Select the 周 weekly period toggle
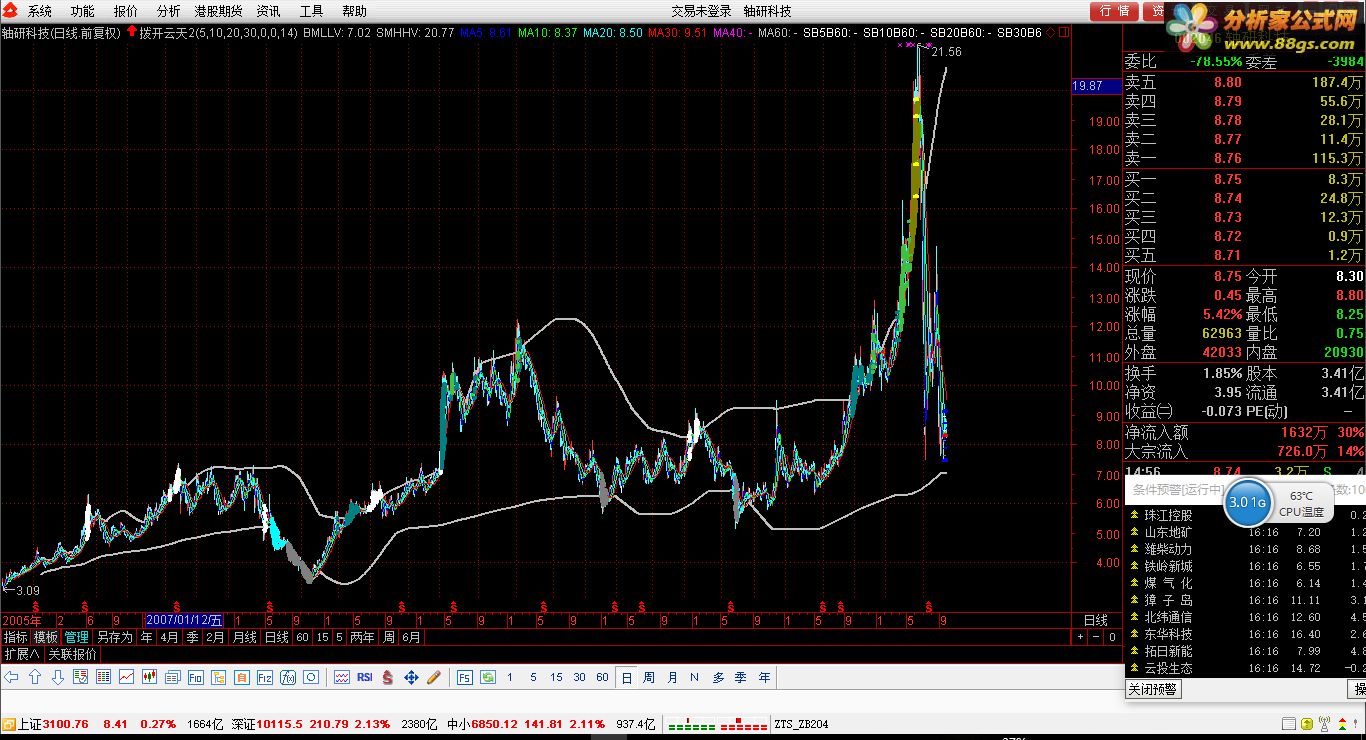This screenshot has width=1366, height=740. [x=649, y=677]
